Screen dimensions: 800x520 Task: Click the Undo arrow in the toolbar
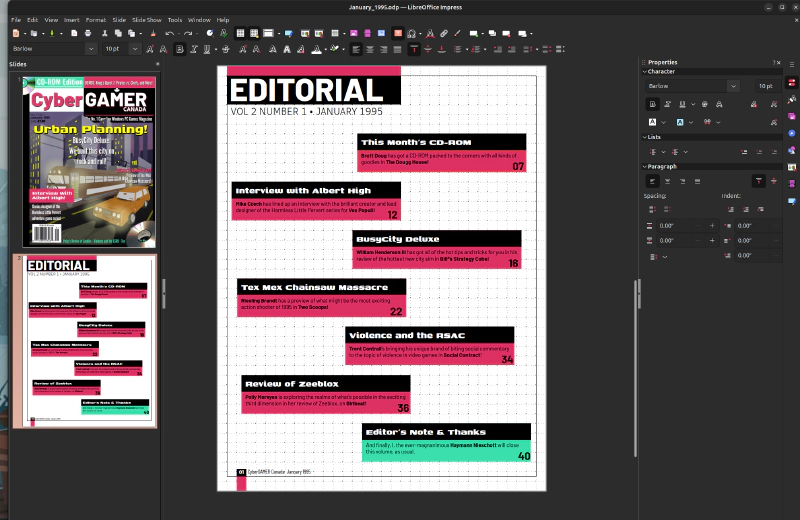[169, 33]
